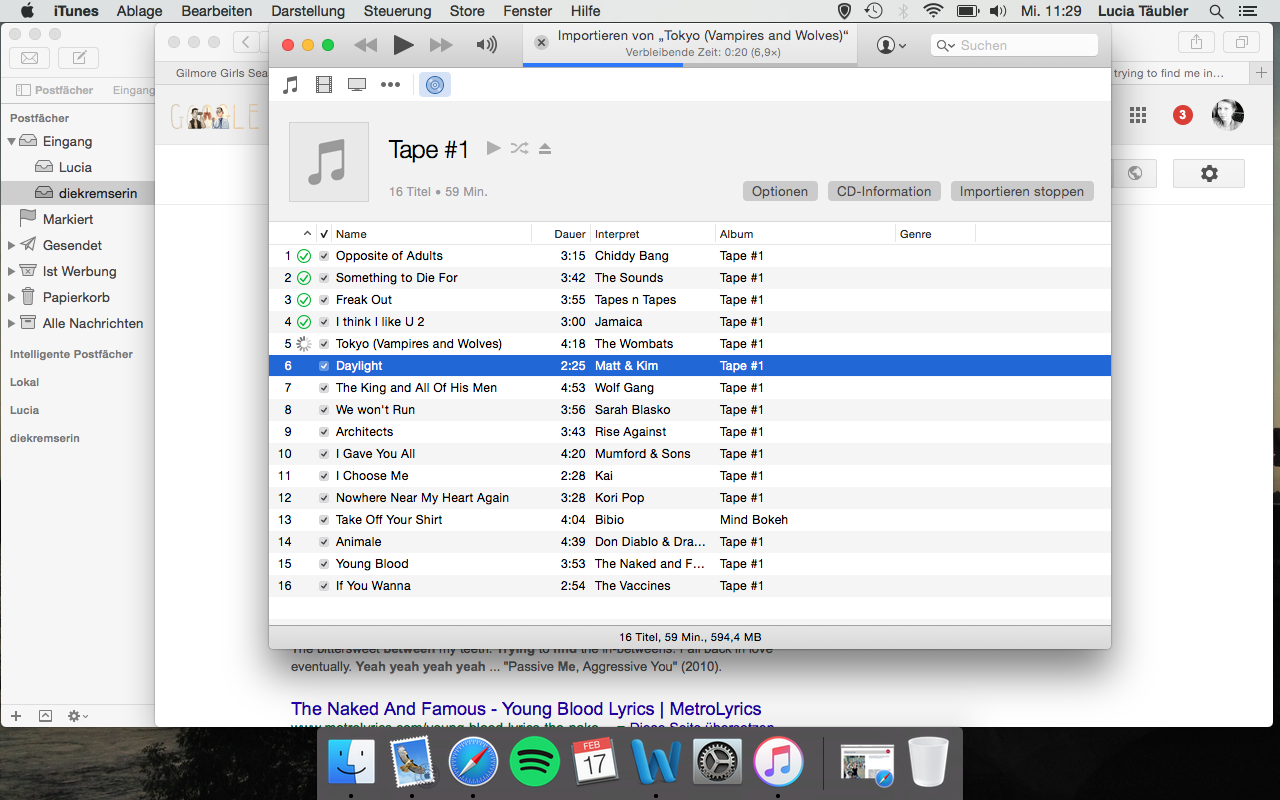1280x800 pixels.
Task: Open the TV Shows library icon
Action: tap(357, 85)
